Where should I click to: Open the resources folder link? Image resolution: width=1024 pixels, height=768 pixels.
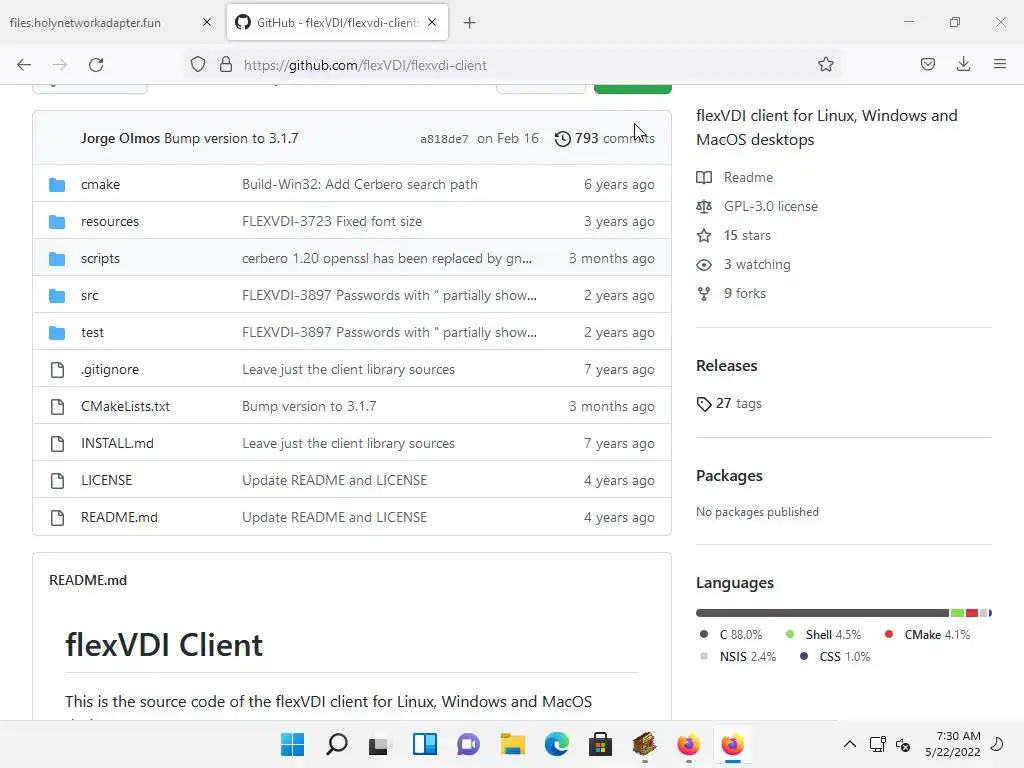tap(110, 221)
